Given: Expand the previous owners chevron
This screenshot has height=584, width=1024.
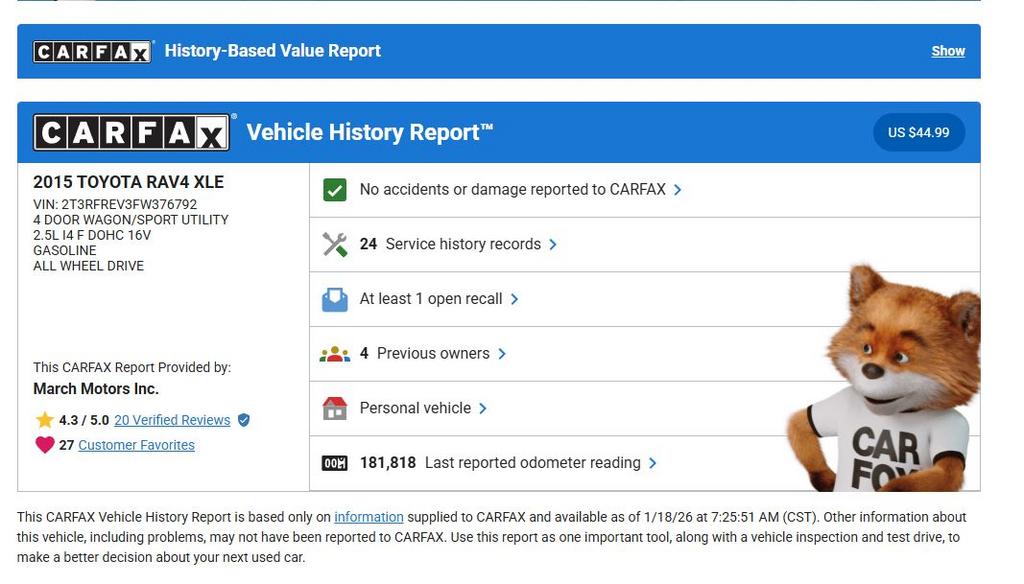Looking at the screenshot, I should (x=502, y=354).
